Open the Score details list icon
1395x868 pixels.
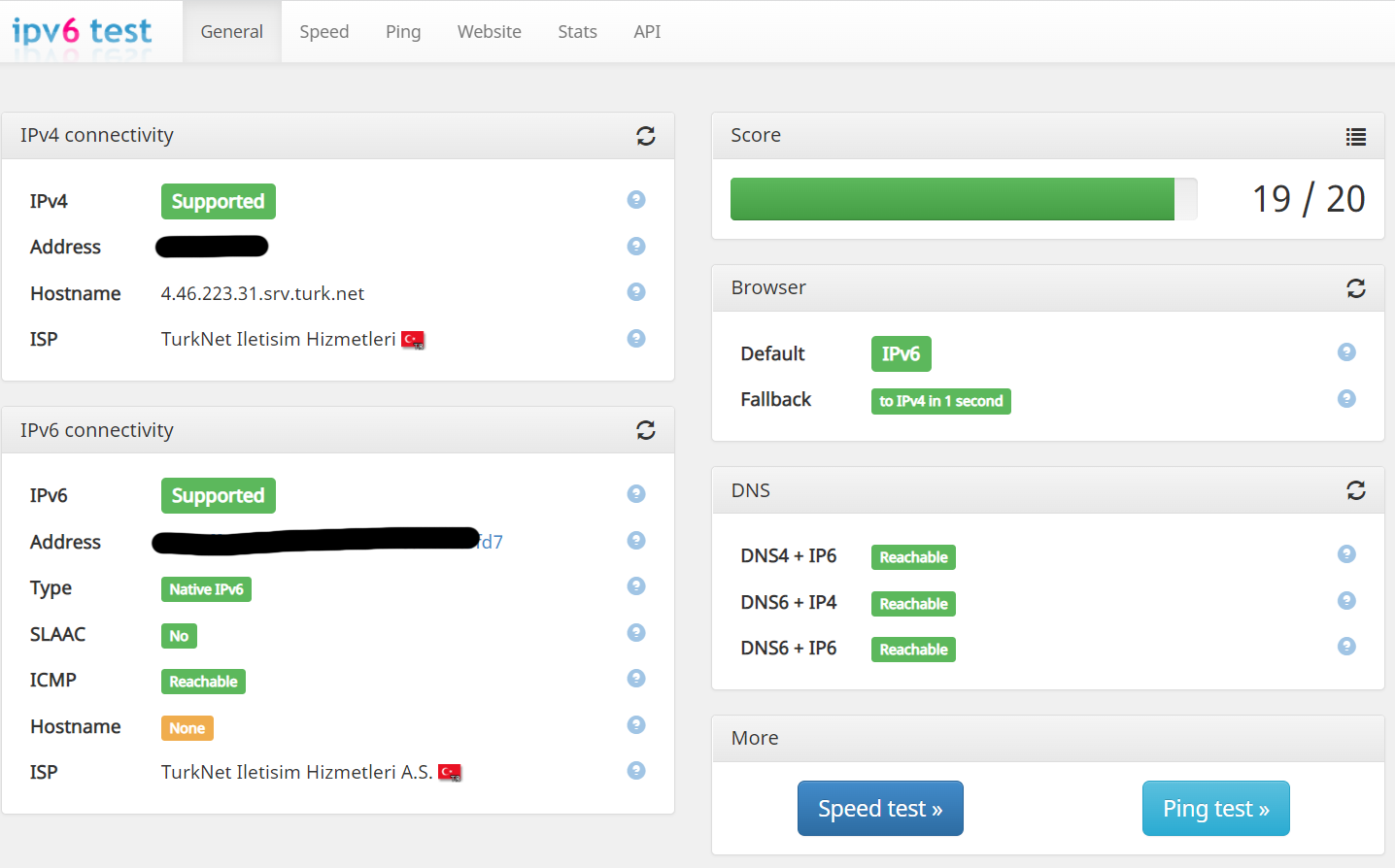pyautogui.click(x=1356, y=137)
